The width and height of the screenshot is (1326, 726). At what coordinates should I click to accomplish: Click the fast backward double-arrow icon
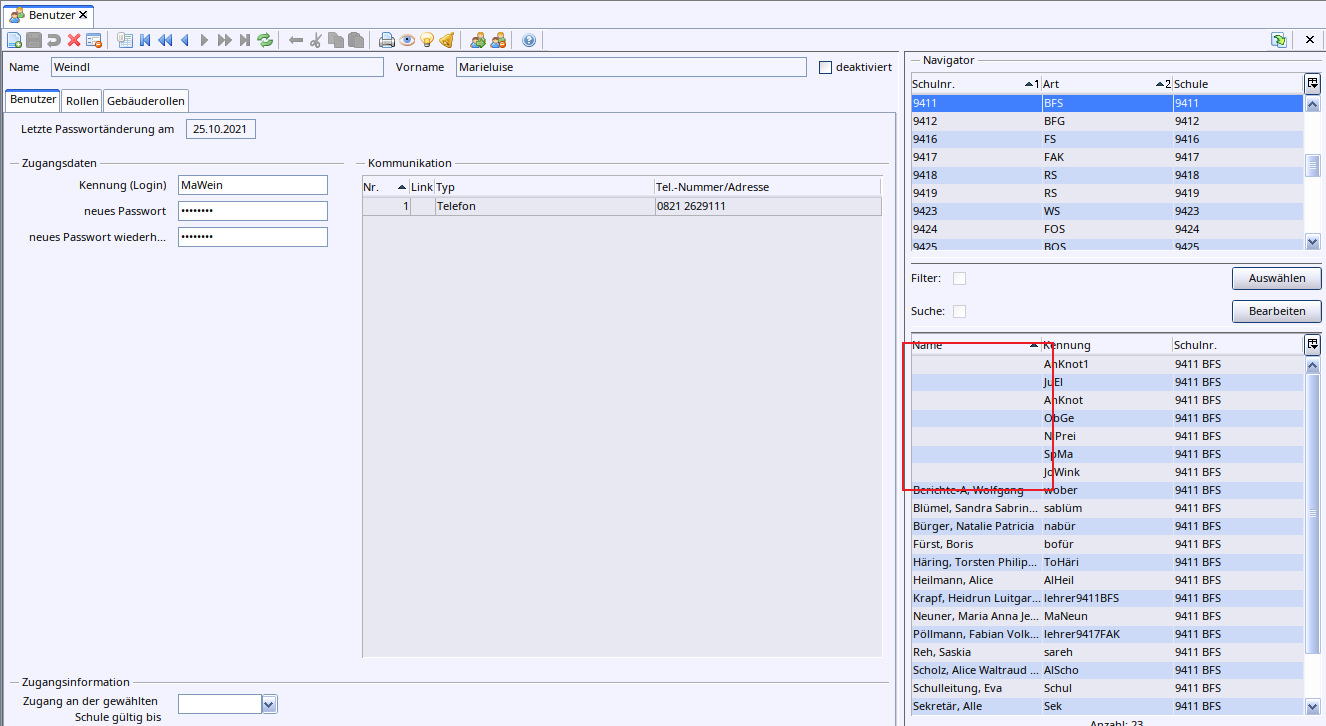165,40
